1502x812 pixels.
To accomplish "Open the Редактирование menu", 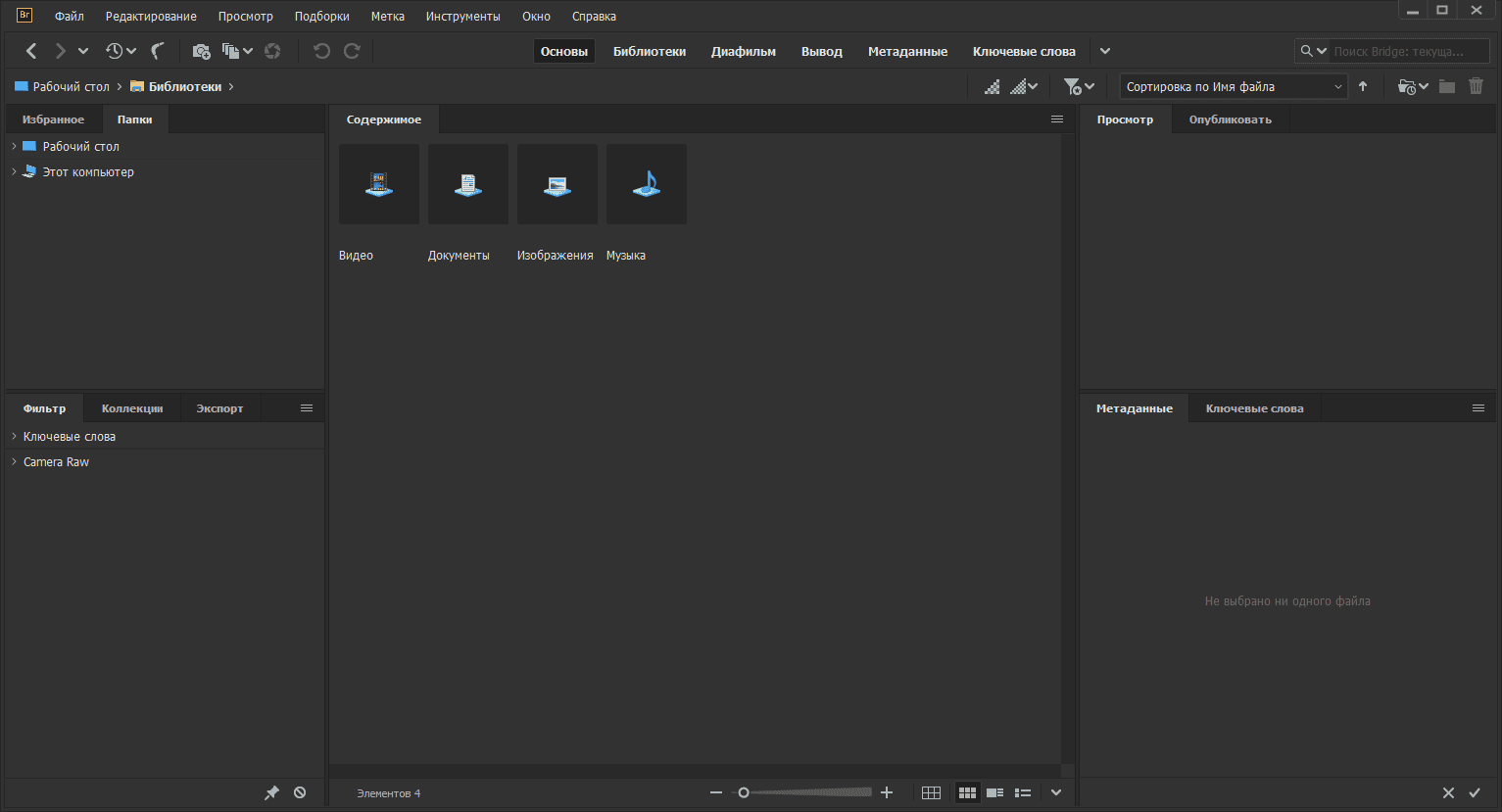I will 151,17.
